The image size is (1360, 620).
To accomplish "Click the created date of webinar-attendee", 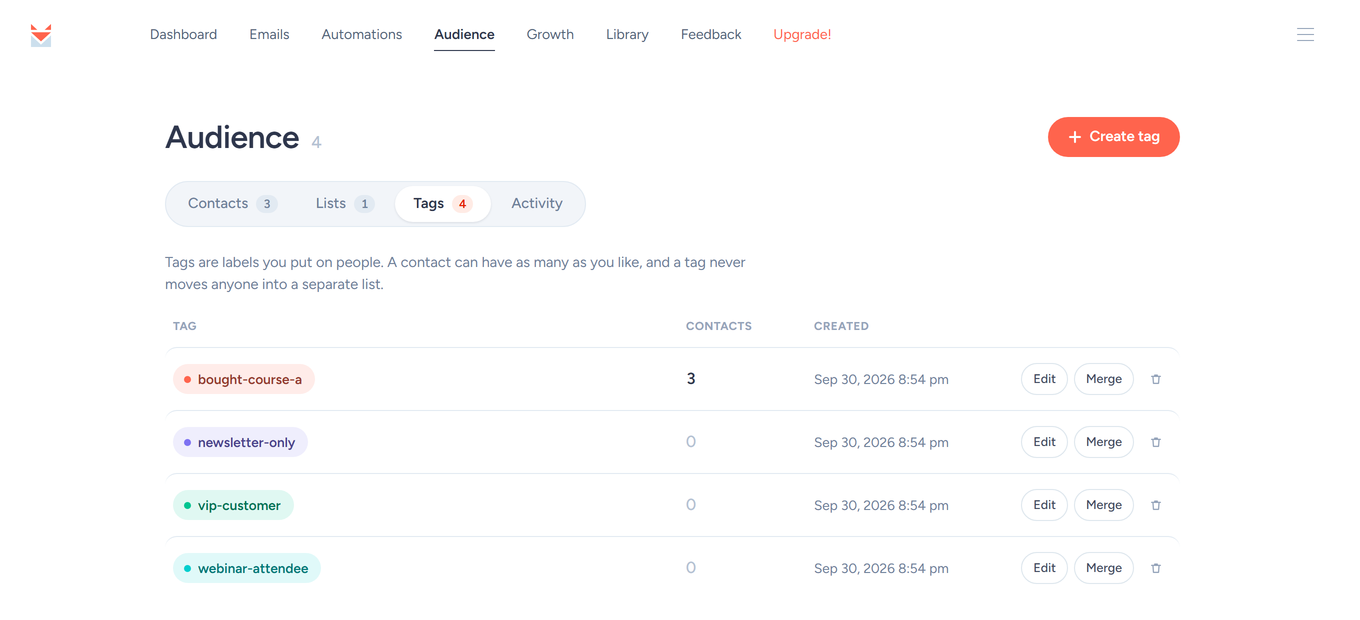I will (881, 568).
